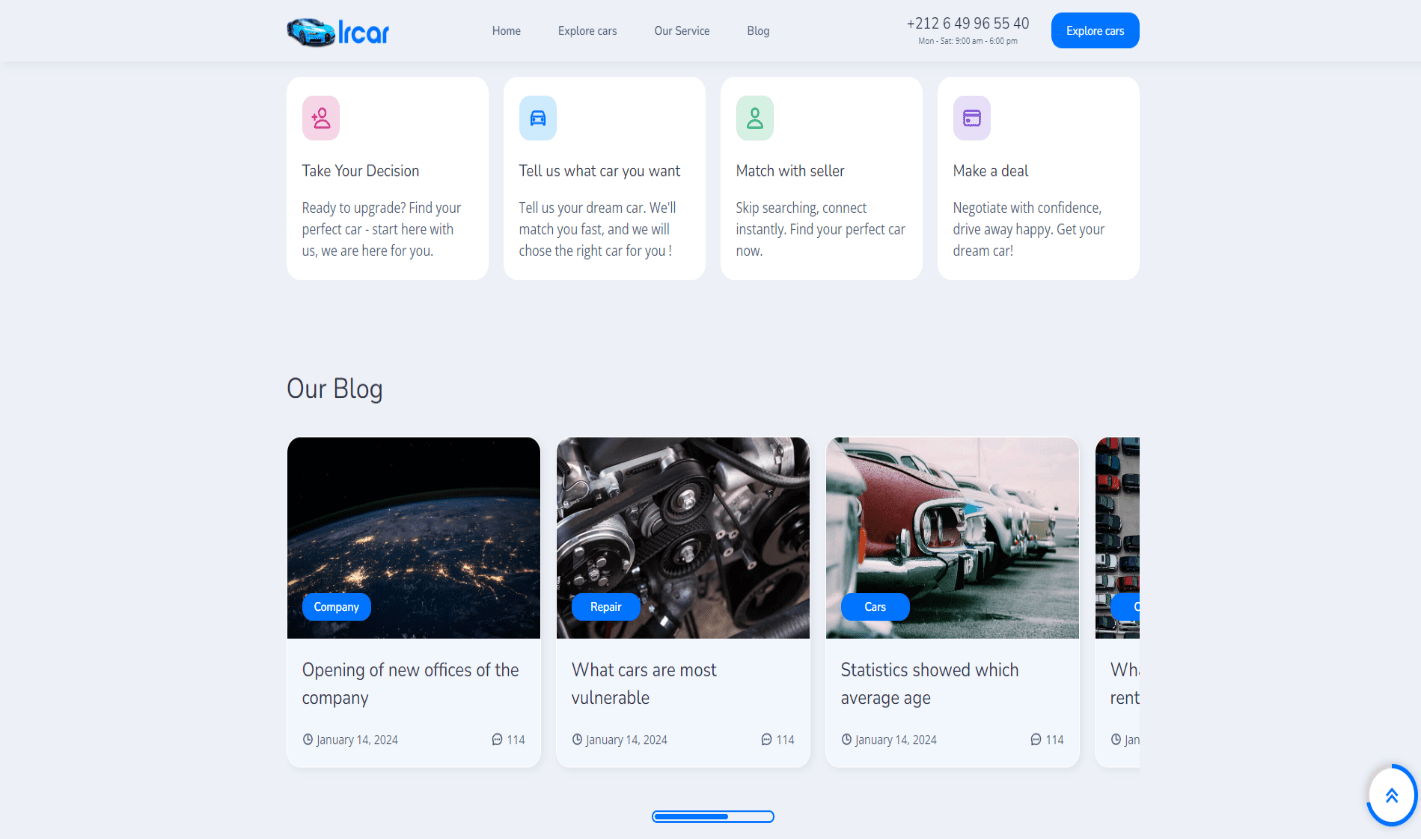Select the Repair category badge
1421x839 pixels.
coord(606,607)
